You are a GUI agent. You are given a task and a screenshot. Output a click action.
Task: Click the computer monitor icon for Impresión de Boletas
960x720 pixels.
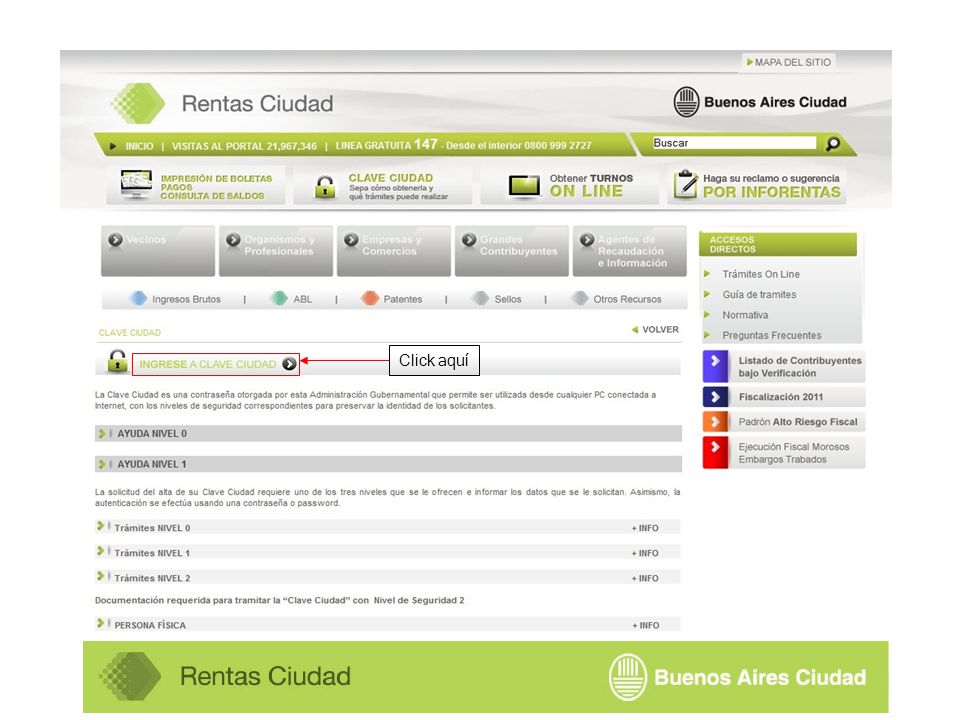click(x=136, y=184)
